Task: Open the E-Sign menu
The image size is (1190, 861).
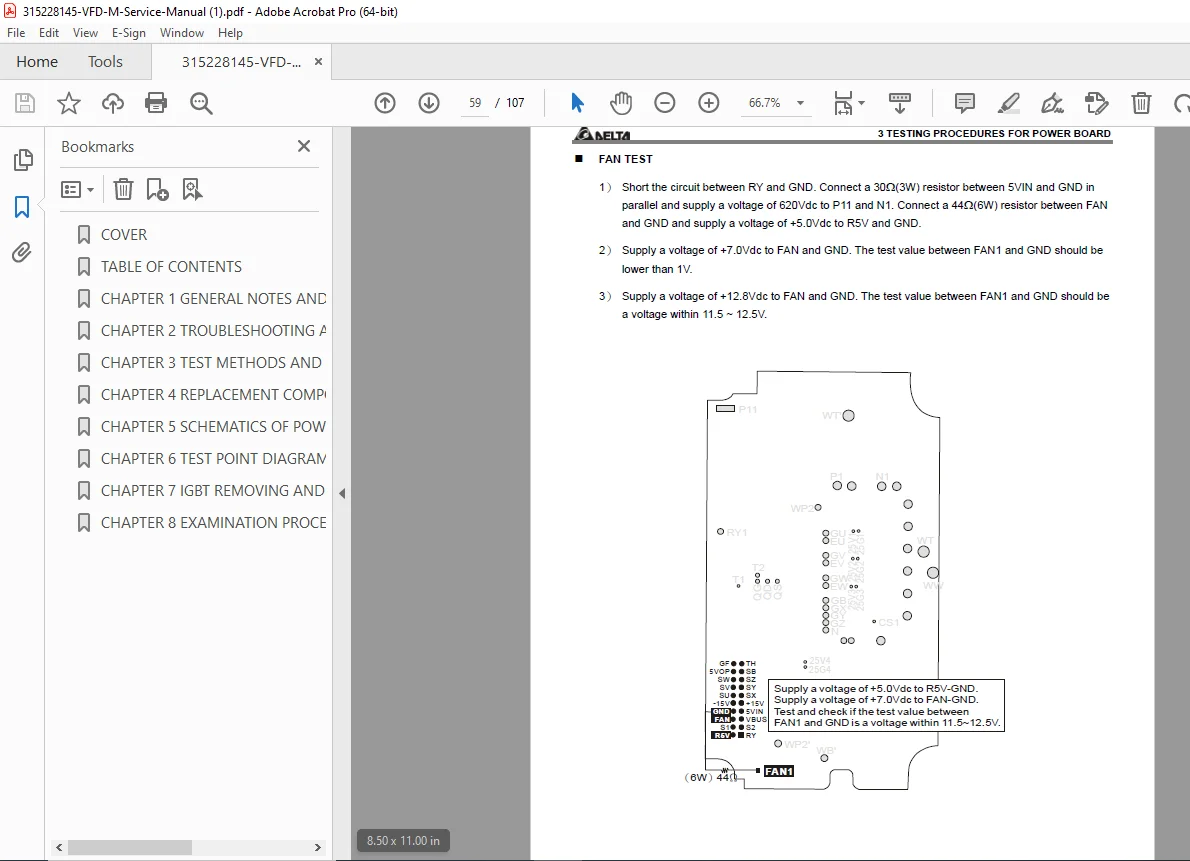Action: click(128, 33)
